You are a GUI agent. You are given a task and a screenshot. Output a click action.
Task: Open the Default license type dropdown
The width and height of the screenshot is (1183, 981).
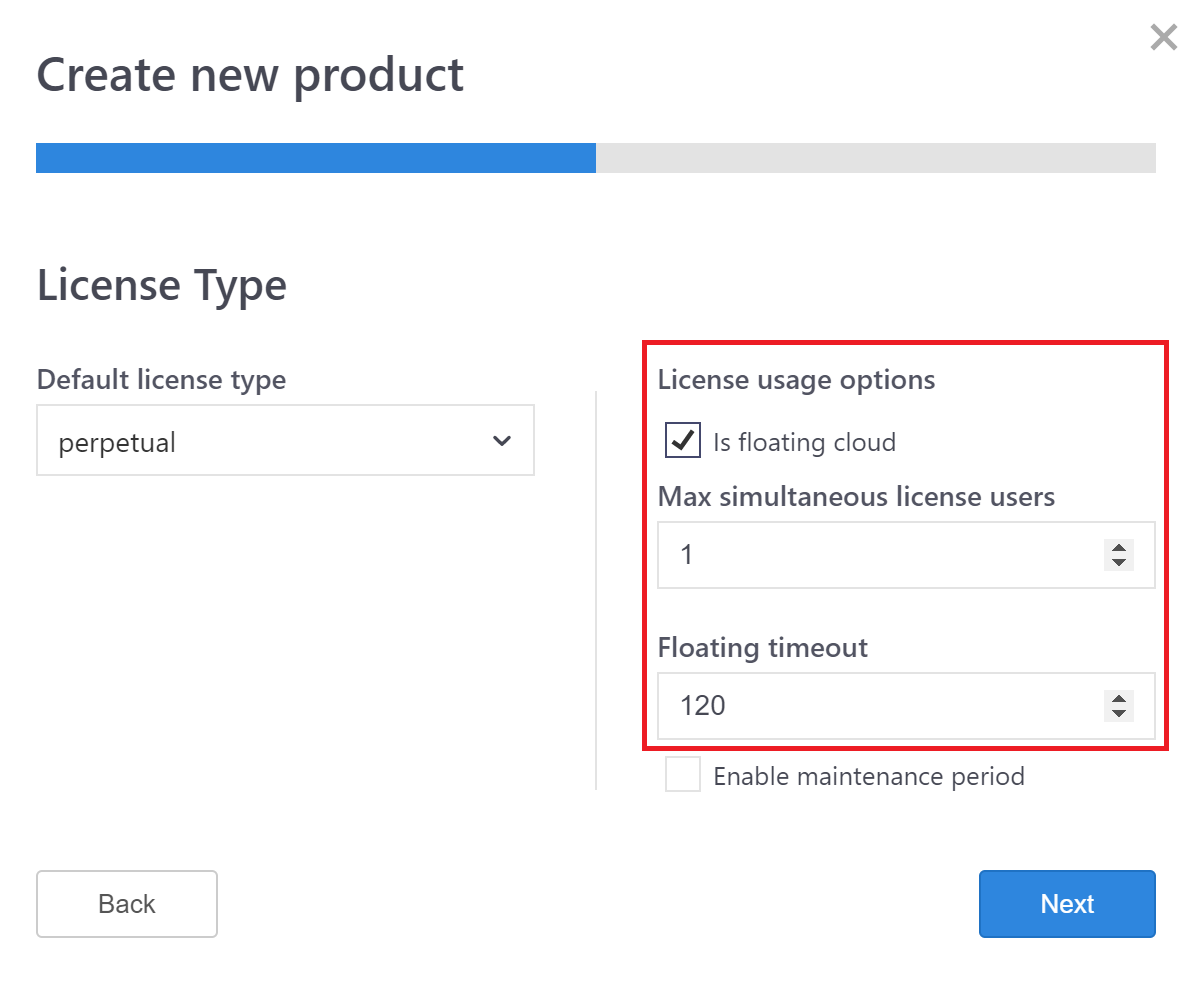pos(285,441)
